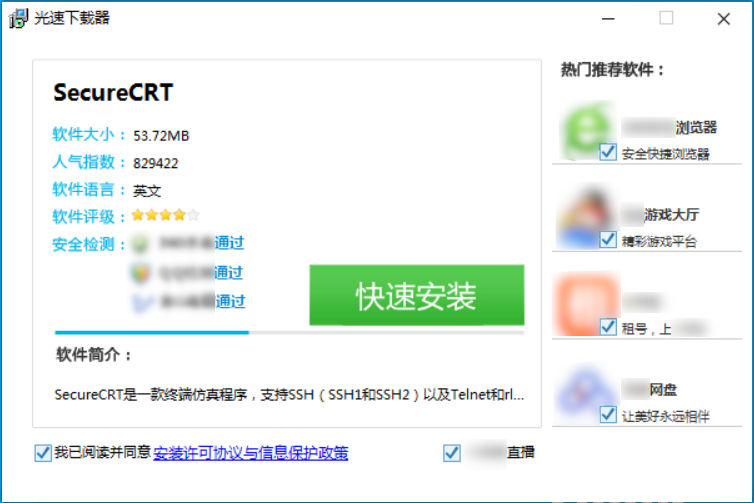This screenshot has width=754, height=503.
Task: Click the 53.72MB size value
Action: [161, 136]
